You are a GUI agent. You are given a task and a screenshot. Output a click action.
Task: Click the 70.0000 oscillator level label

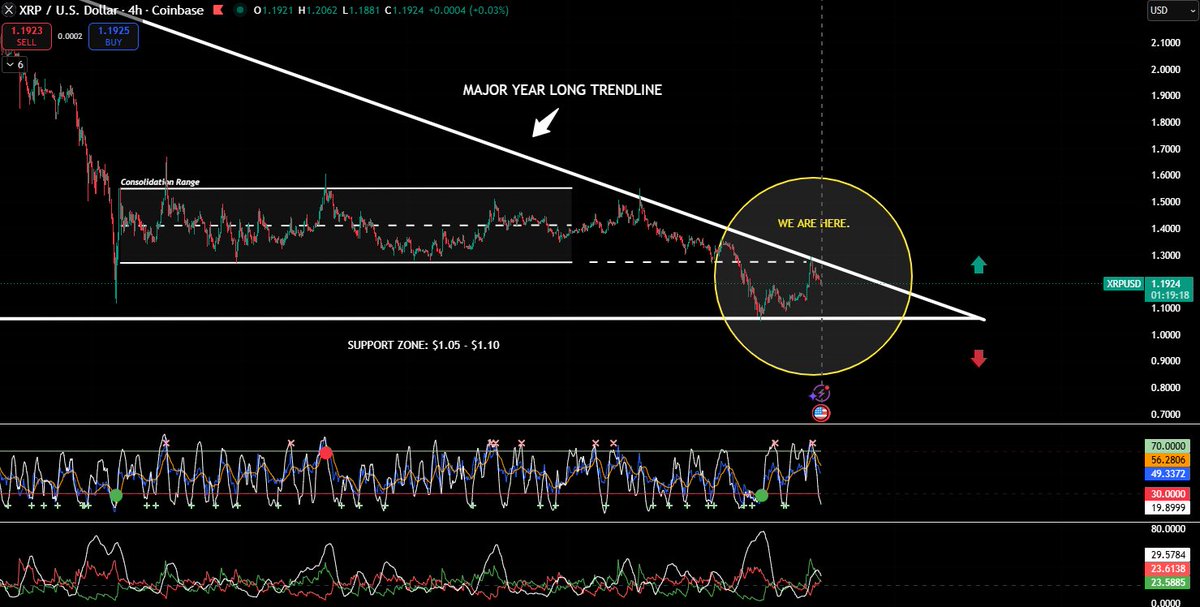click(1169, 444)
